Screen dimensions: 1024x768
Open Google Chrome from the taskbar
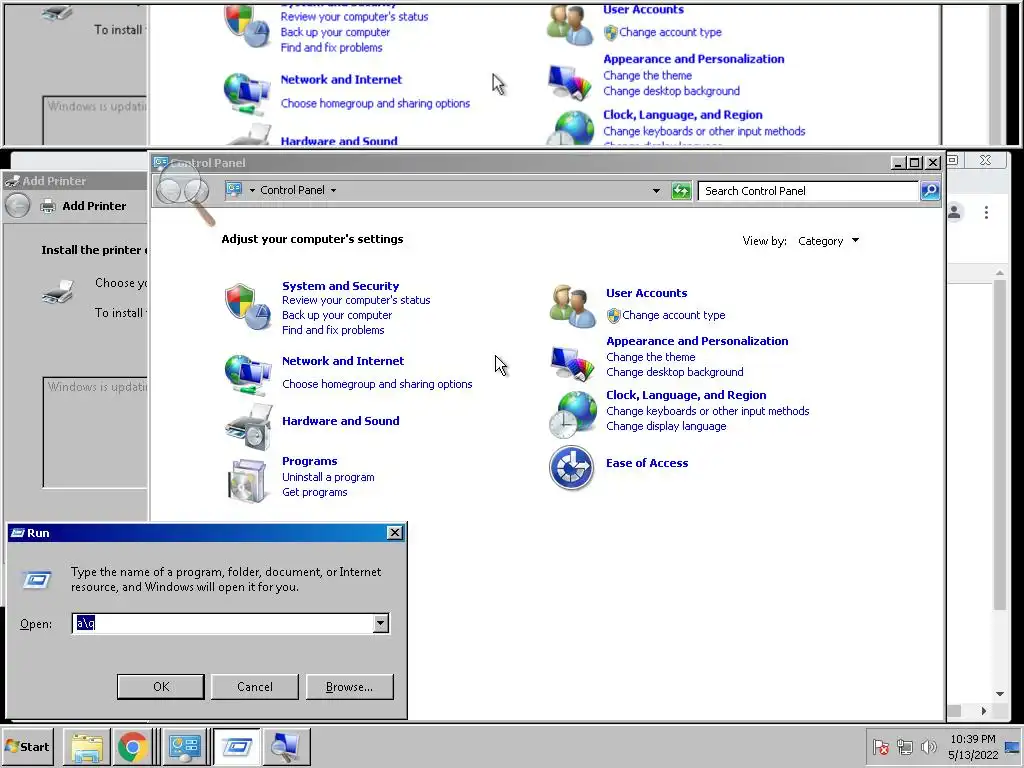(x=133, y=747)
